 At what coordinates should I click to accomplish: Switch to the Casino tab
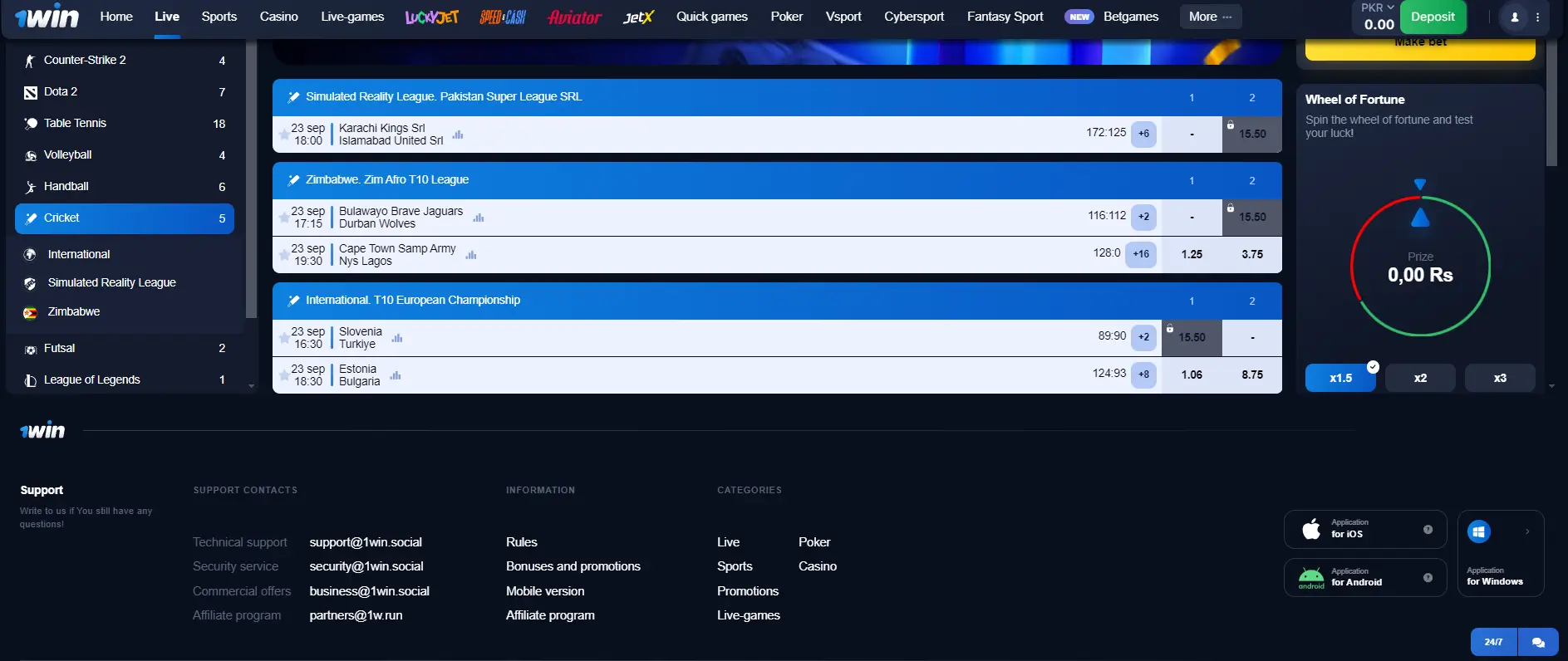point(278,17)
